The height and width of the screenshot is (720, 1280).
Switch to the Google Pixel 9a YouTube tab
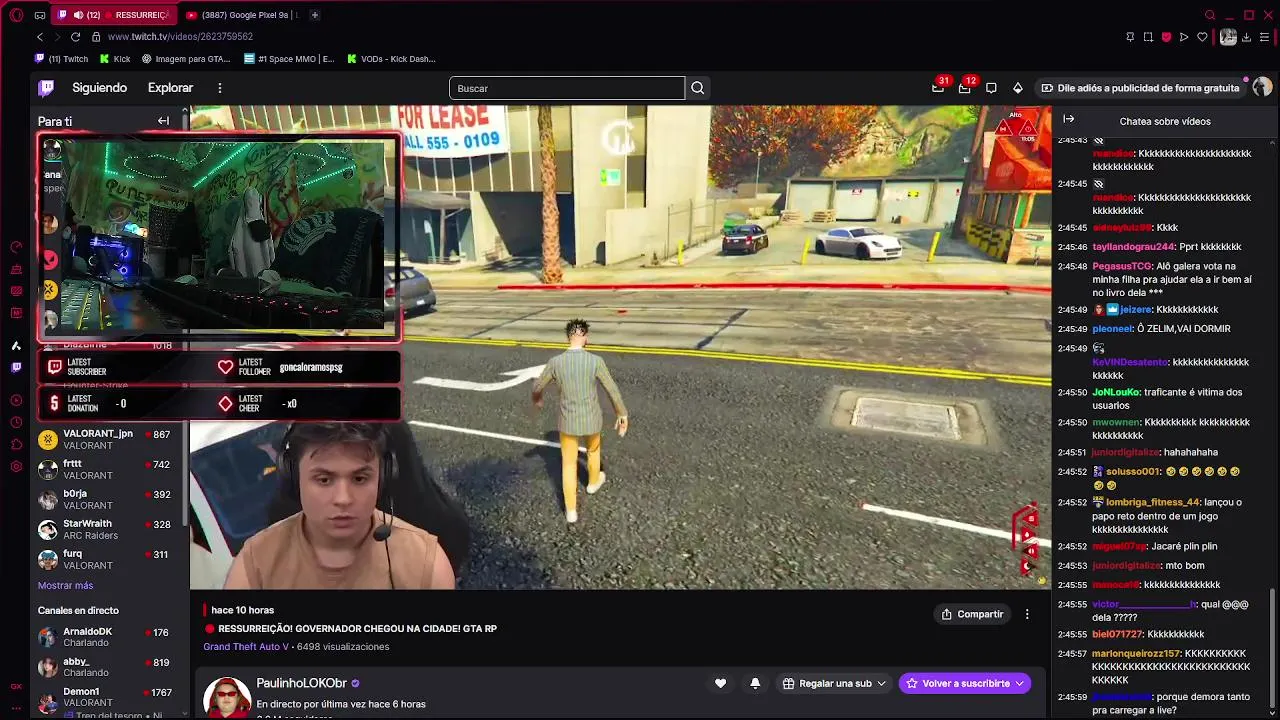point(241,15)
